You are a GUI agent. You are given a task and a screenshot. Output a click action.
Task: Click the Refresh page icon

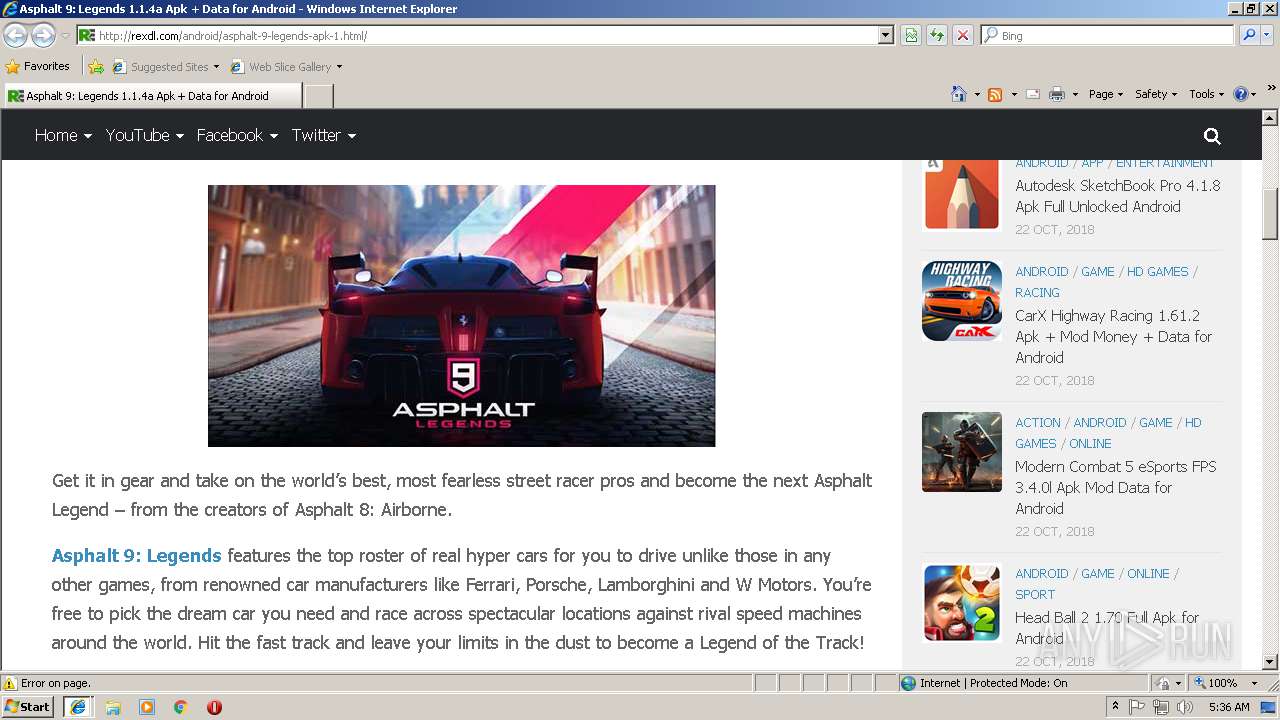937,35
